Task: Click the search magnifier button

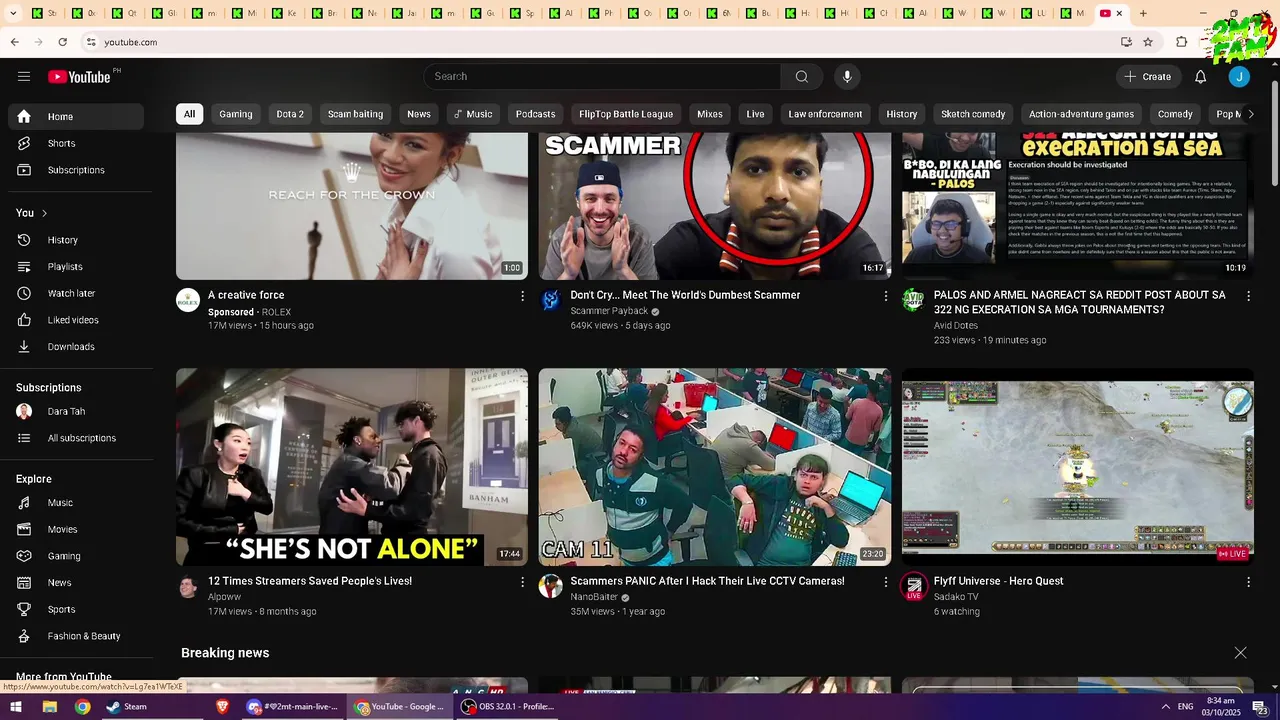Action: tap(801, 77)
